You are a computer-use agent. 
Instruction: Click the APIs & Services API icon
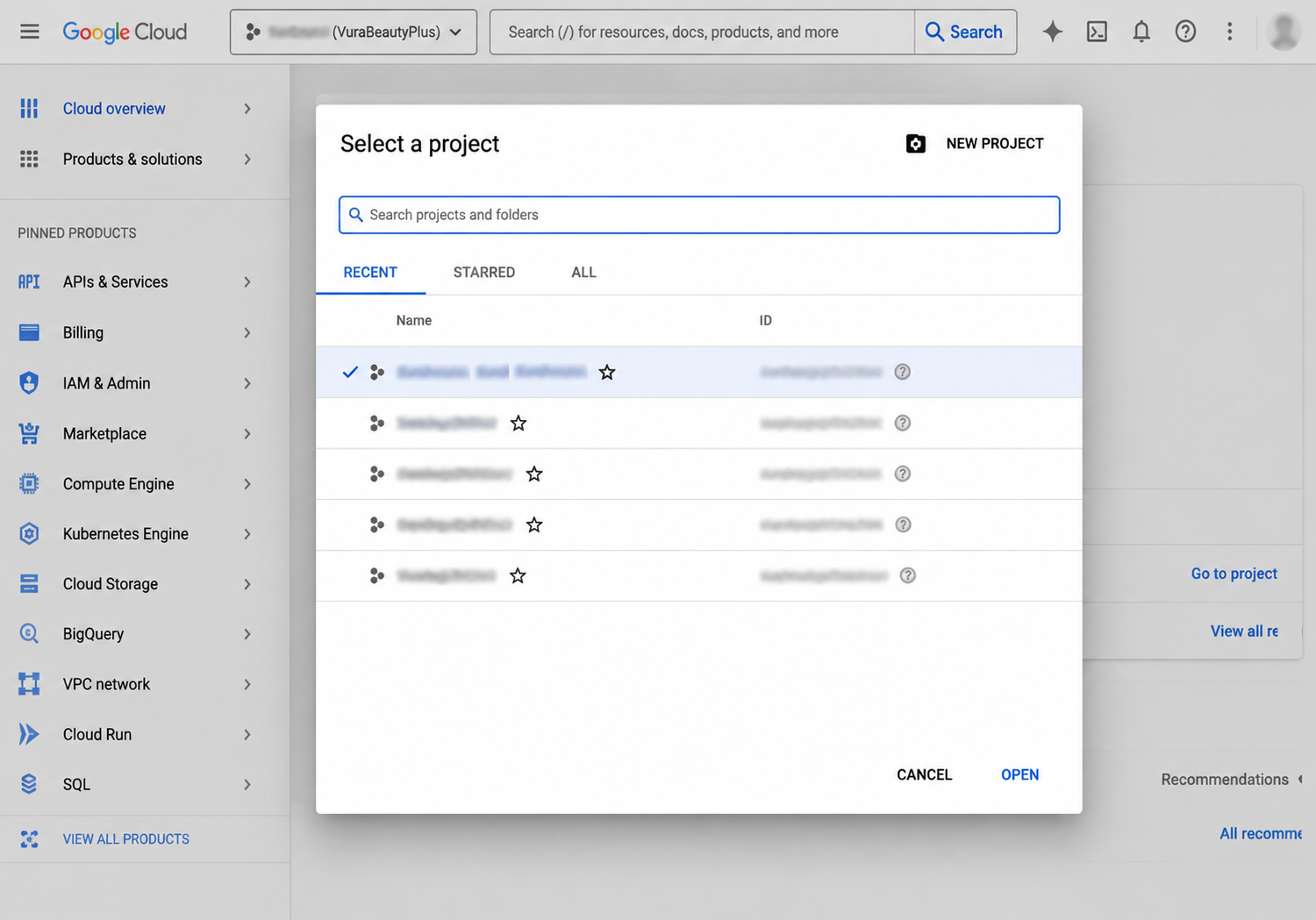pyautogui.click(x=29, y=282)
